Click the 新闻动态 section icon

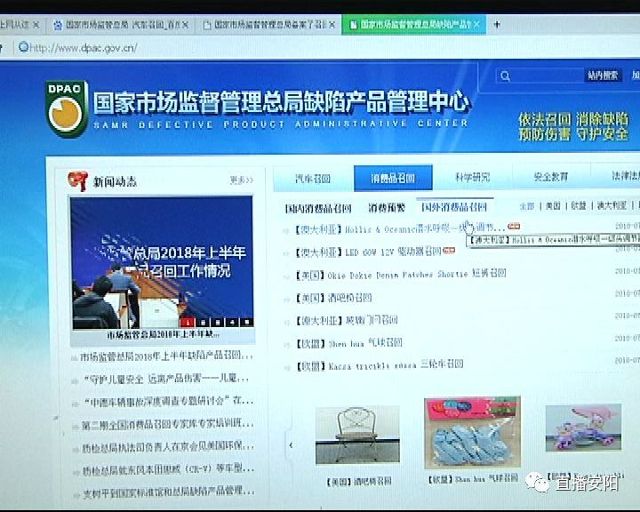click(78, 181)
